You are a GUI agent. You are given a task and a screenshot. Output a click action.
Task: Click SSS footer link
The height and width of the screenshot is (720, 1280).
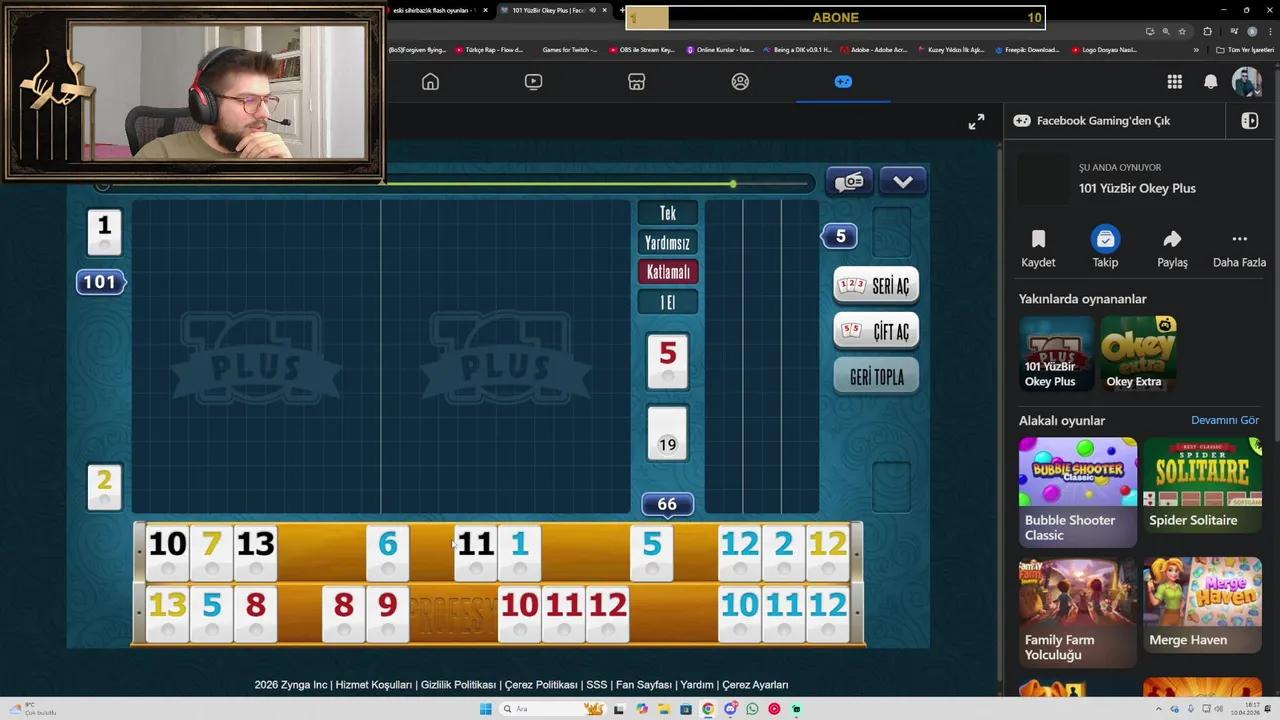597,685
